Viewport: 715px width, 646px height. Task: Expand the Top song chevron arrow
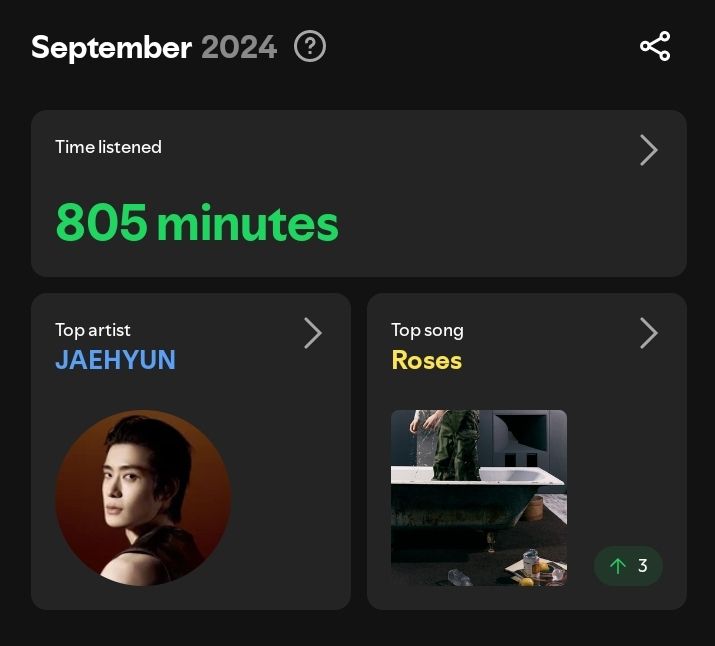(648, 333)
